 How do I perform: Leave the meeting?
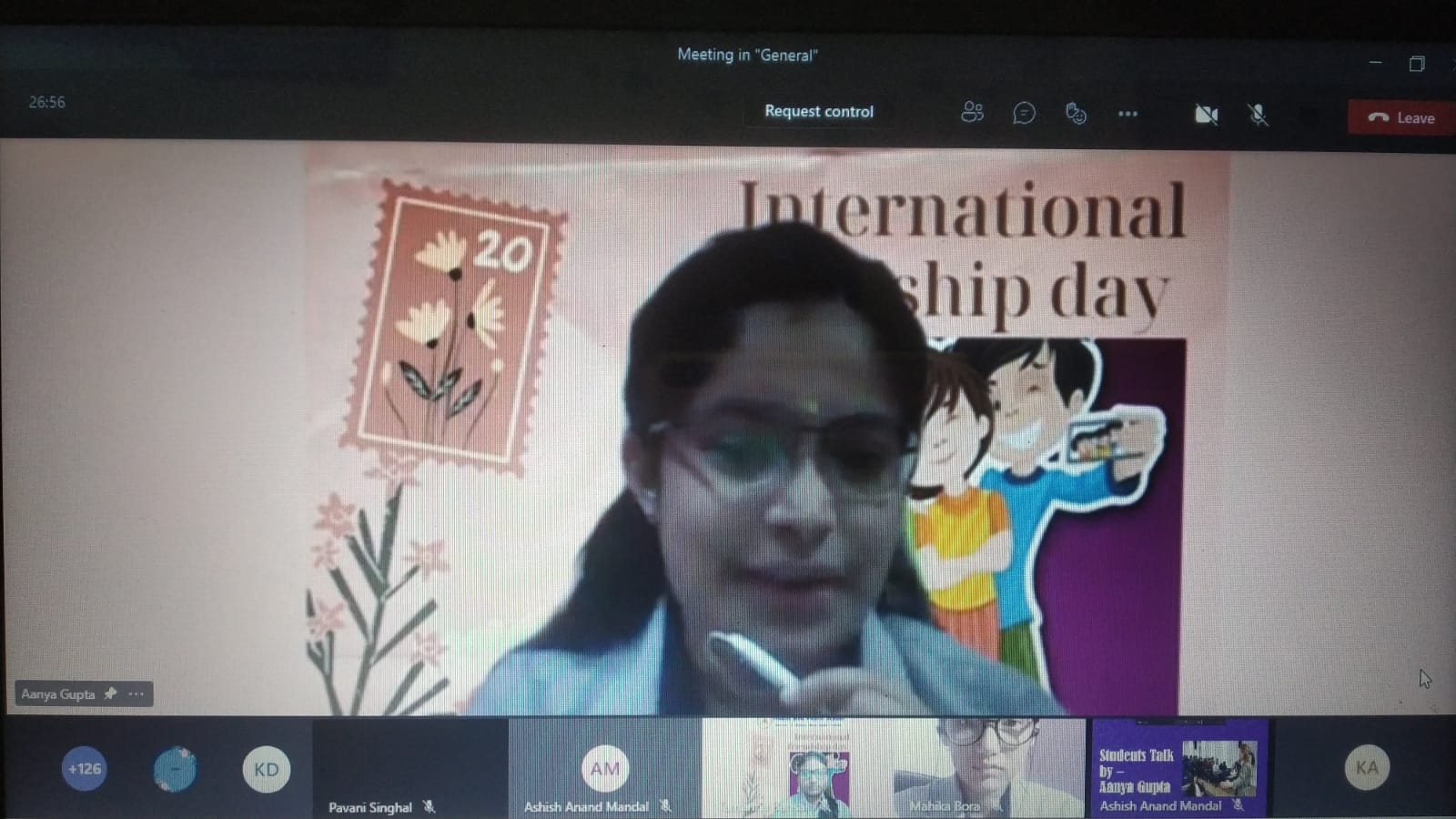tap(1401, 117)
